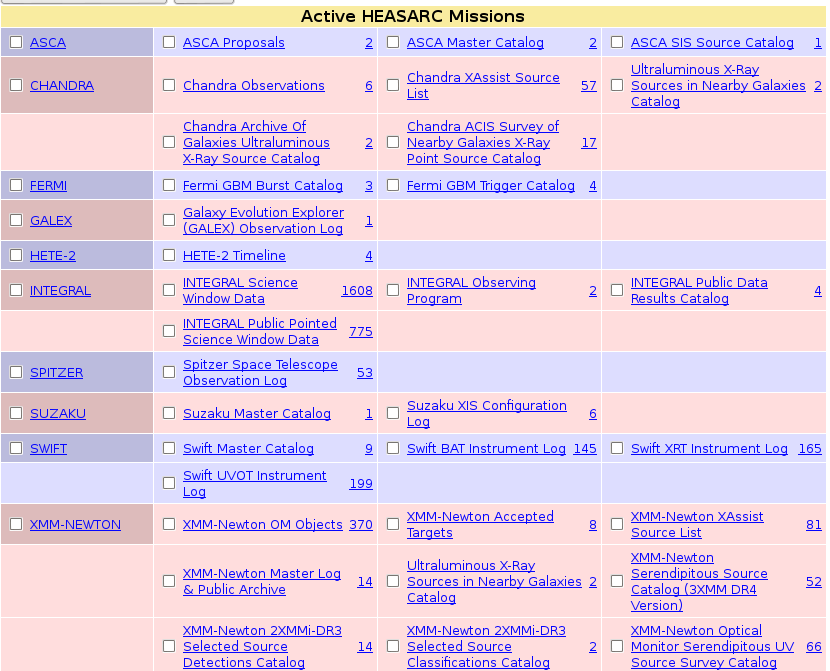Open the ASCA mission link
Image resolution: width=830 pixels, height=671 pixels.
point(48,42)
